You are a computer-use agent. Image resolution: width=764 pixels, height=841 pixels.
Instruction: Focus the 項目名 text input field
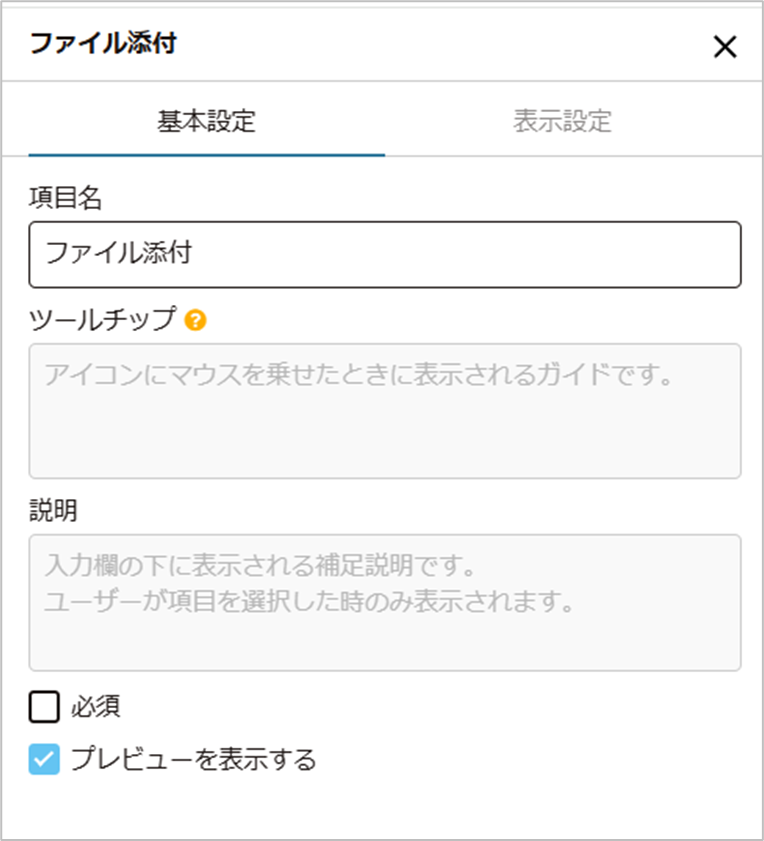pos(385,255)
